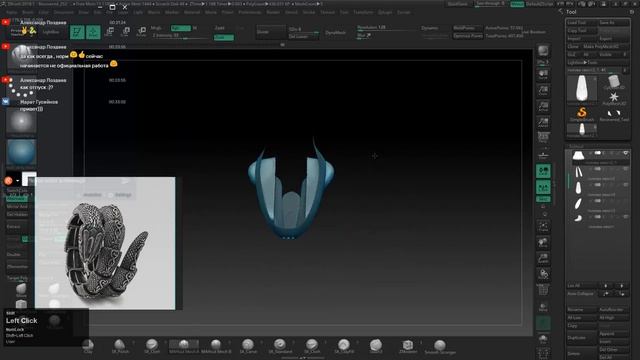Viewport: 640px width, 360px height.
Task: Click the Frame icon on right shelf
Action: pos(543,226)
